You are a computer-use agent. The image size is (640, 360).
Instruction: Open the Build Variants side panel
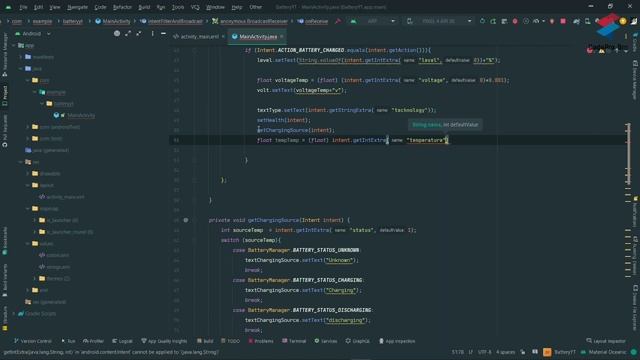pos(5,280)
